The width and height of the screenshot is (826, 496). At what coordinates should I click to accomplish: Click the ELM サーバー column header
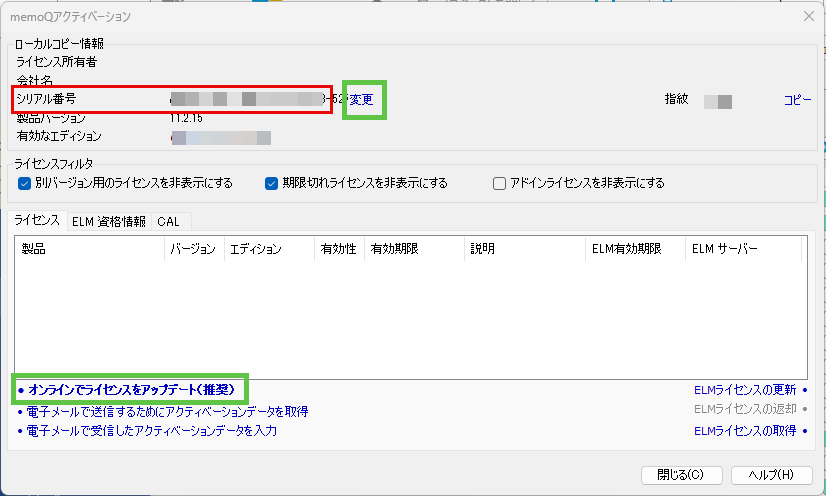(x=743, y=249)
